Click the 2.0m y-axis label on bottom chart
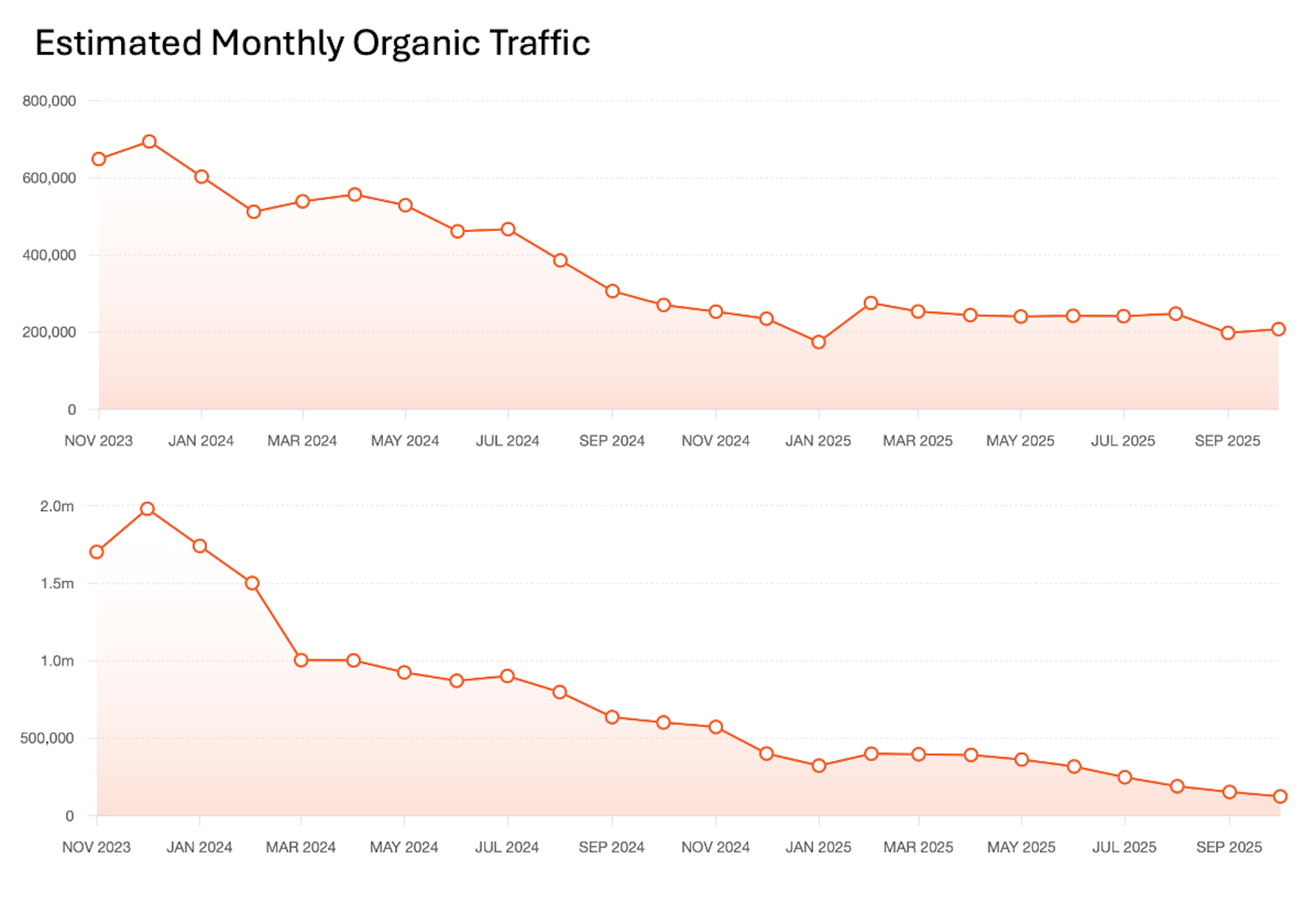Screen dimensions: 1316x903 57,507
